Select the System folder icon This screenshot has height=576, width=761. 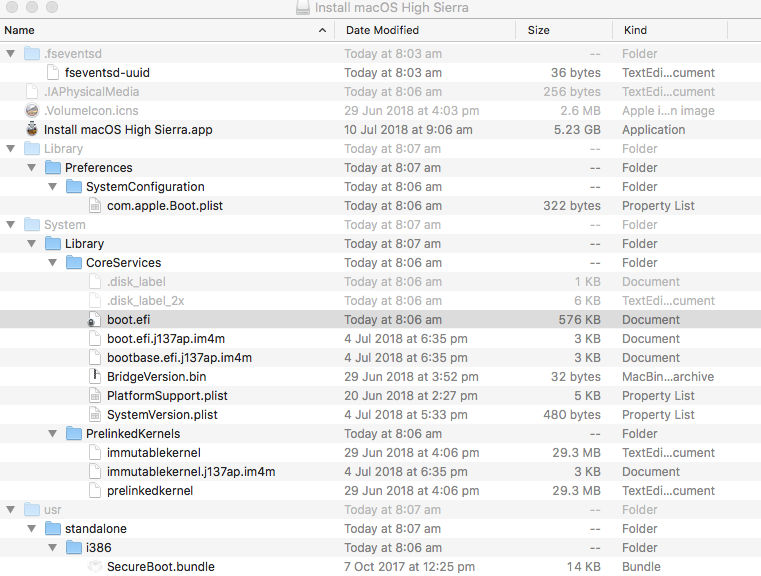click(x=32, y=225)
